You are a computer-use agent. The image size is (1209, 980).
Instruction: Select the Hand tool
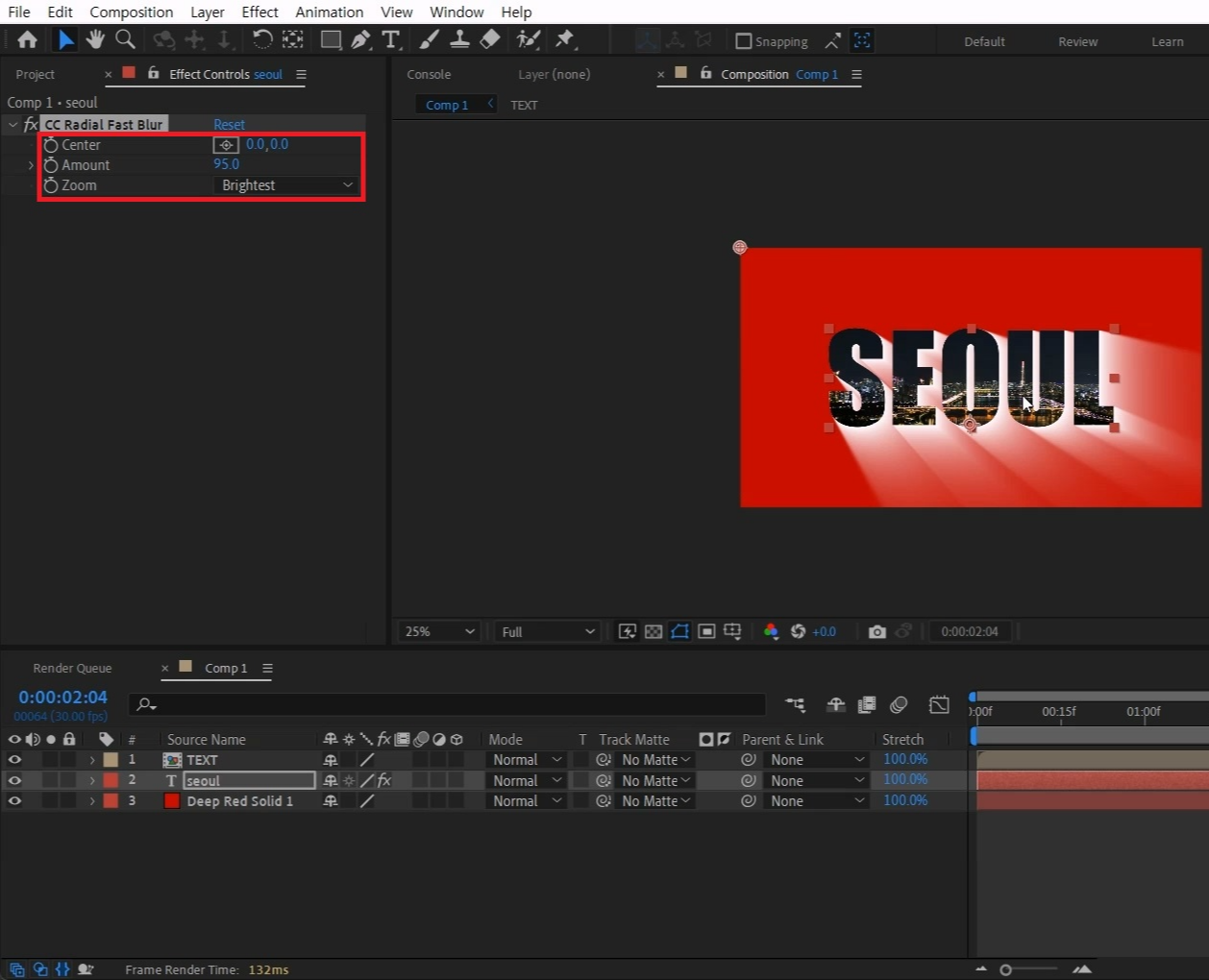(x=95, y=39)
